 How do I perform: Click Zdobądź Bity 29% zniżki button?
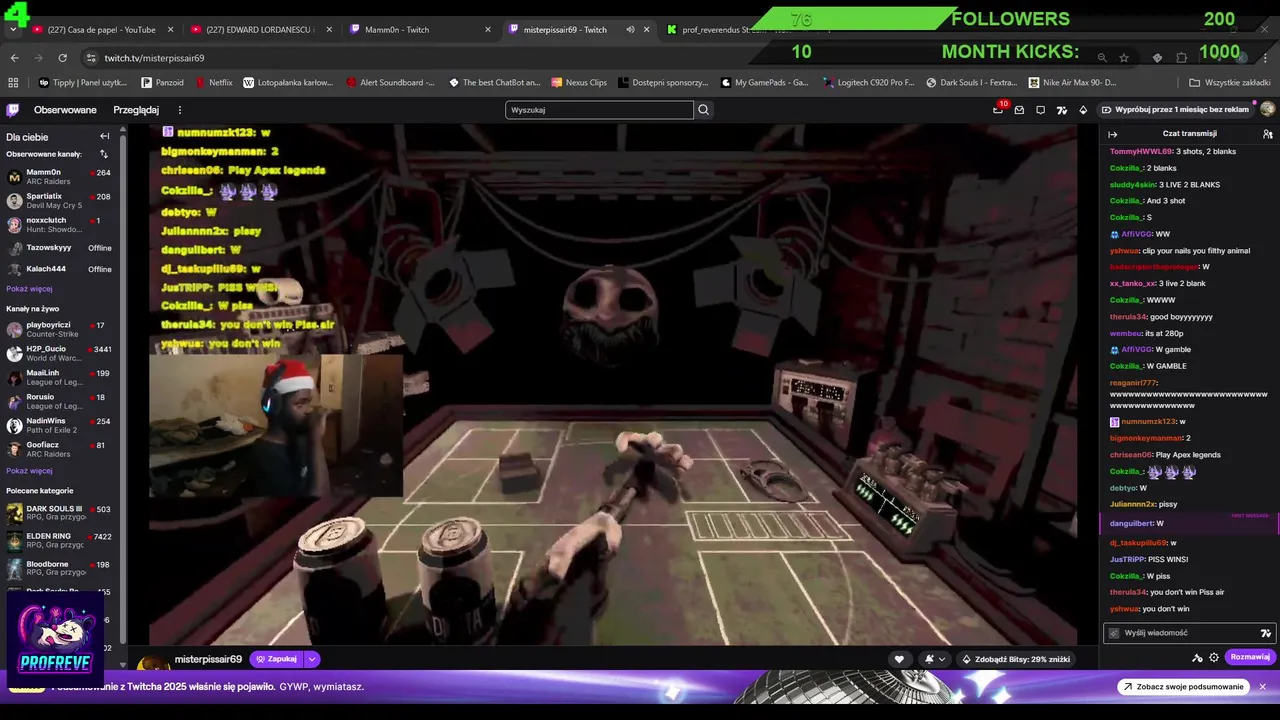click(x=1016, y=659)
